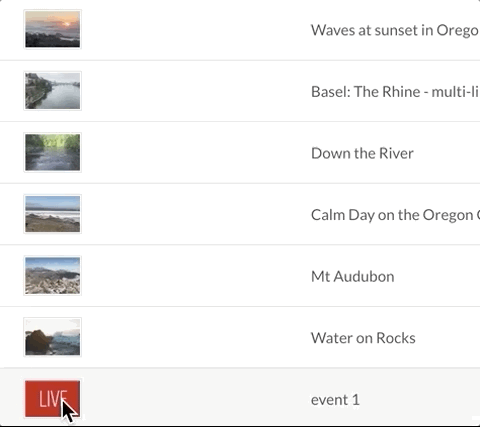Open the Calm Day on the Oregon title
This screenshot has width=480, height=427.
395,215
